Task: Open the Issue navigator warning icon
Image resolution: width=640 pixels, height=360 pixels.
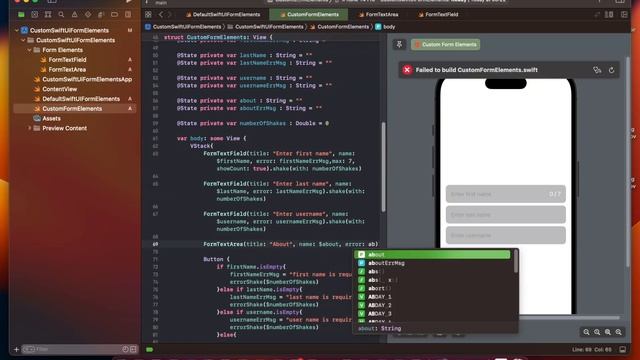Action: [75, 15]
